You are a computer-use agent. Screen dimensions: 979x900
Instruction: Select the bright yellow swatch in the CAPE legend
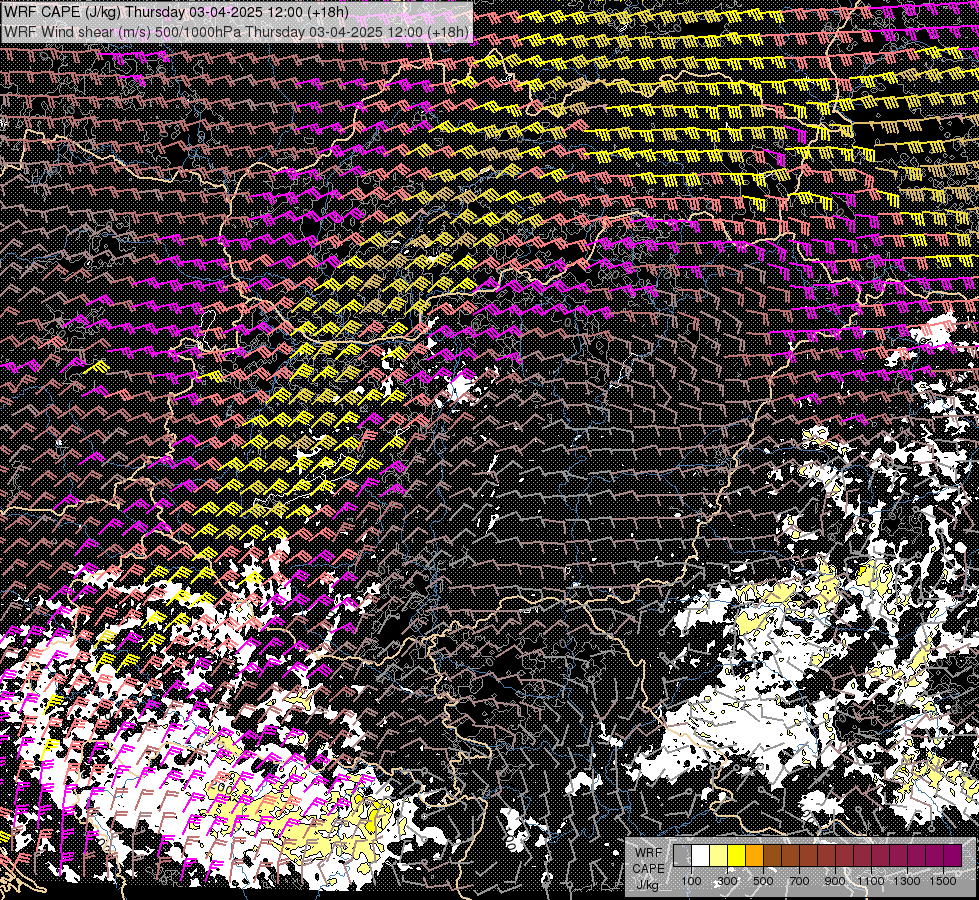tap(737, 855)
